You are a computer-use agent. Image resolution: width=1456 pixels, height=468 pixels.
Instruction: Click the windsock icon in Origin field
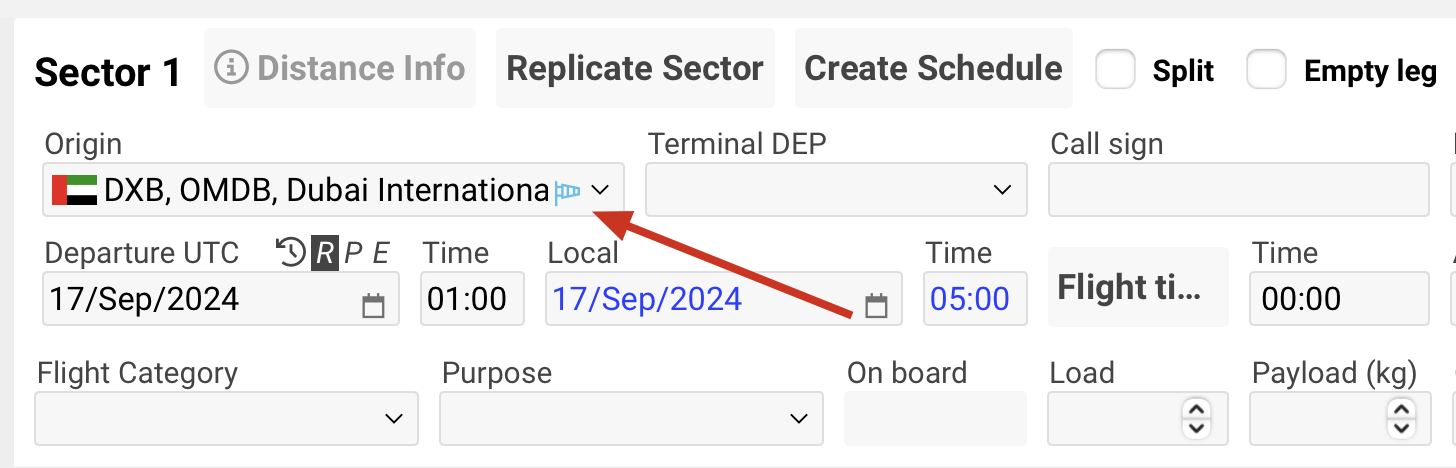tap(568, 190)
